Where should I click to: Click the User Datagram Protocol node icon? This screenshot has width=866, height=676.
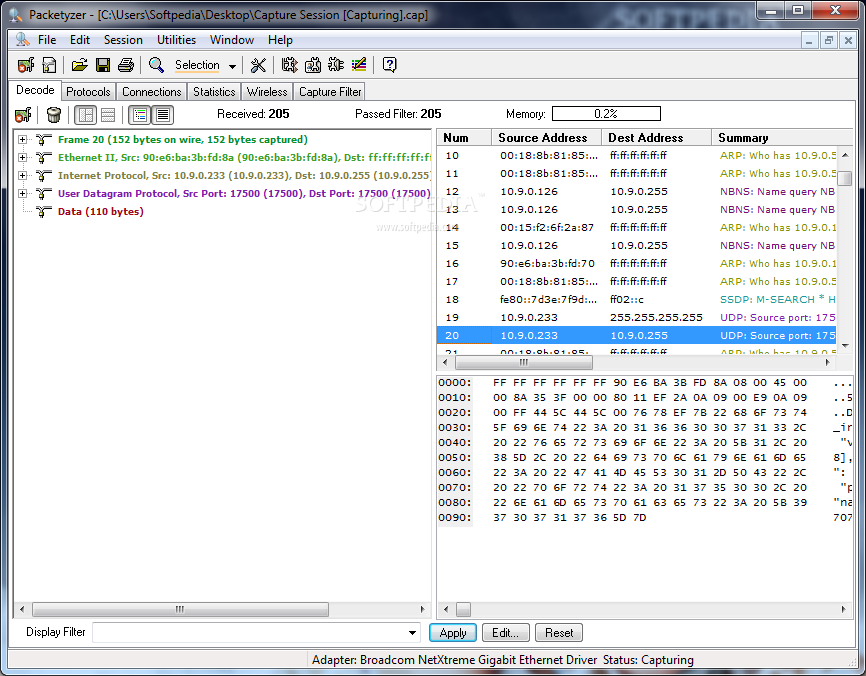[44, 193]
